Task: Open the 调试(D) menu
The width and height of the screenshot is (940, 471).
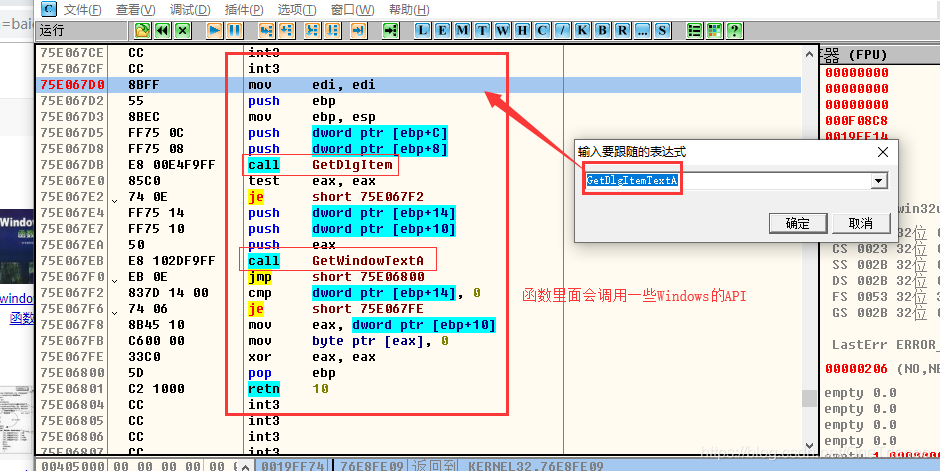Action: pyautogui.click(x=190, y=10)
